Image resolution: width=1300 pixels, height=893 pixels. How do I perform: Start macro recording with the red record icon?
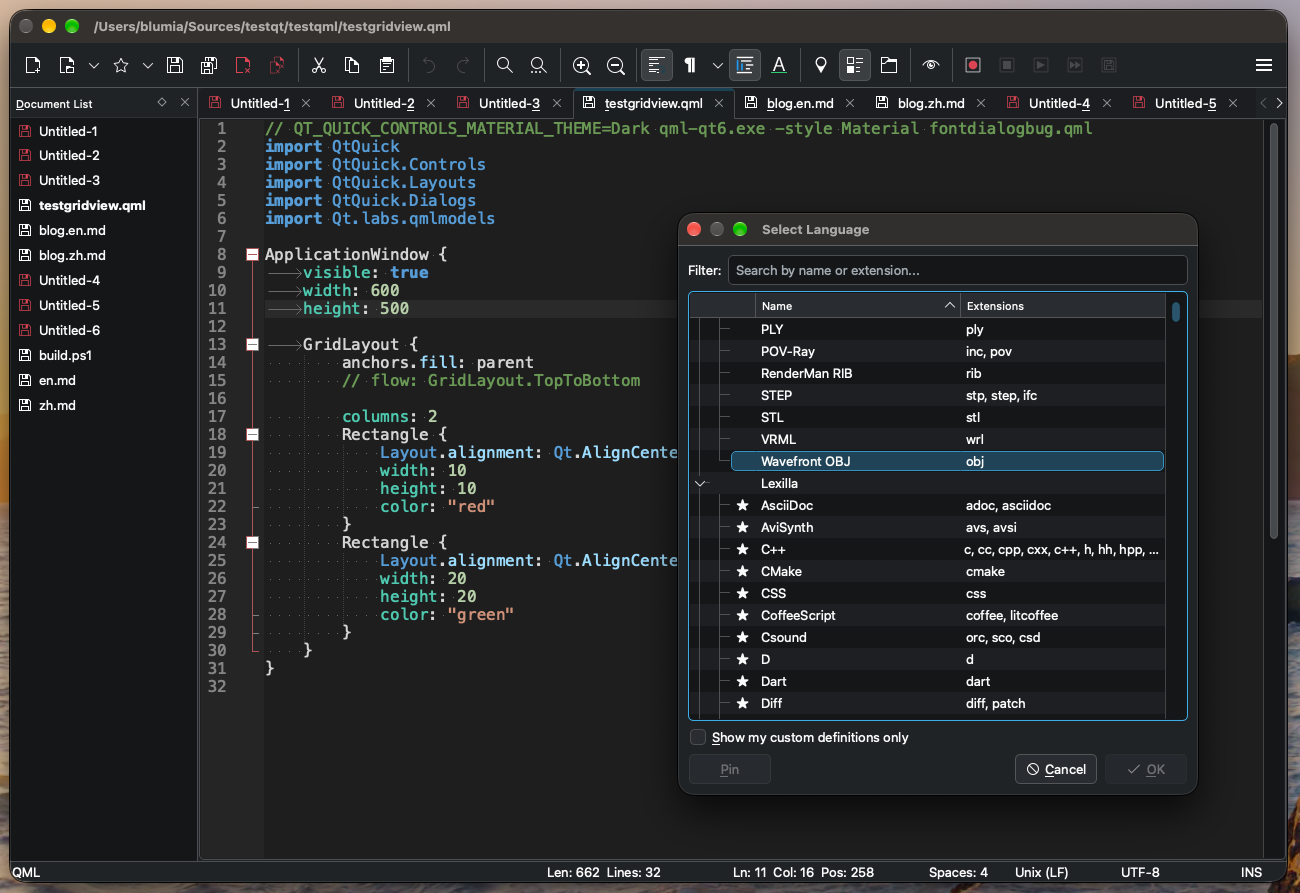(973, 65)
